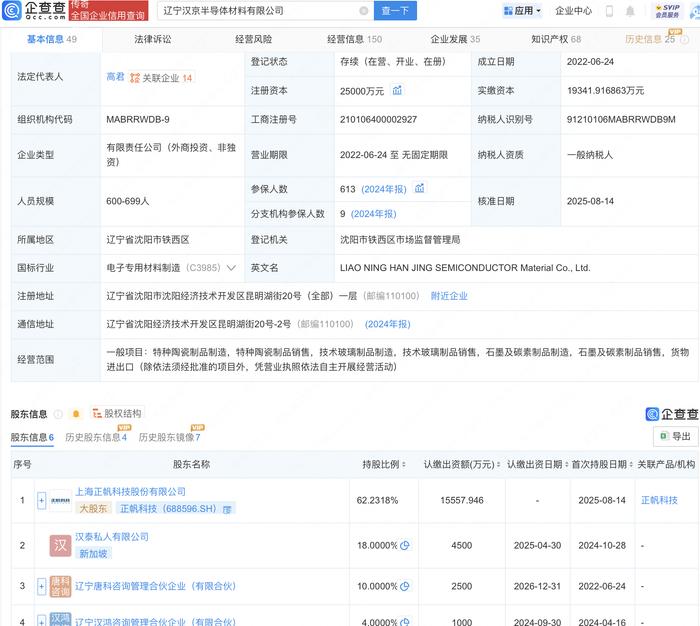The height and width of the screenshot is (626, 700).
Task: Select 股东信息 6 sub-tab
Action: (x=32, y=438)
